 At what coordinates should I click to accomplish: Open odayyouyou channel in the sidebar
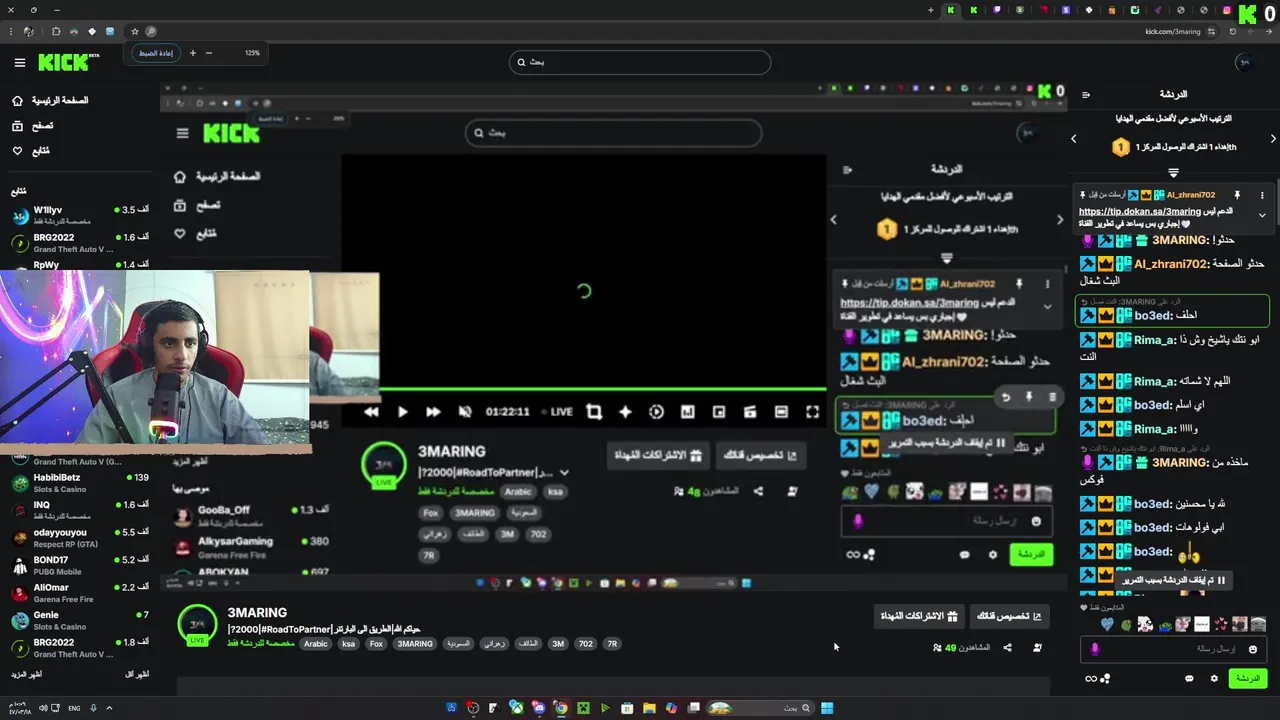80,537
